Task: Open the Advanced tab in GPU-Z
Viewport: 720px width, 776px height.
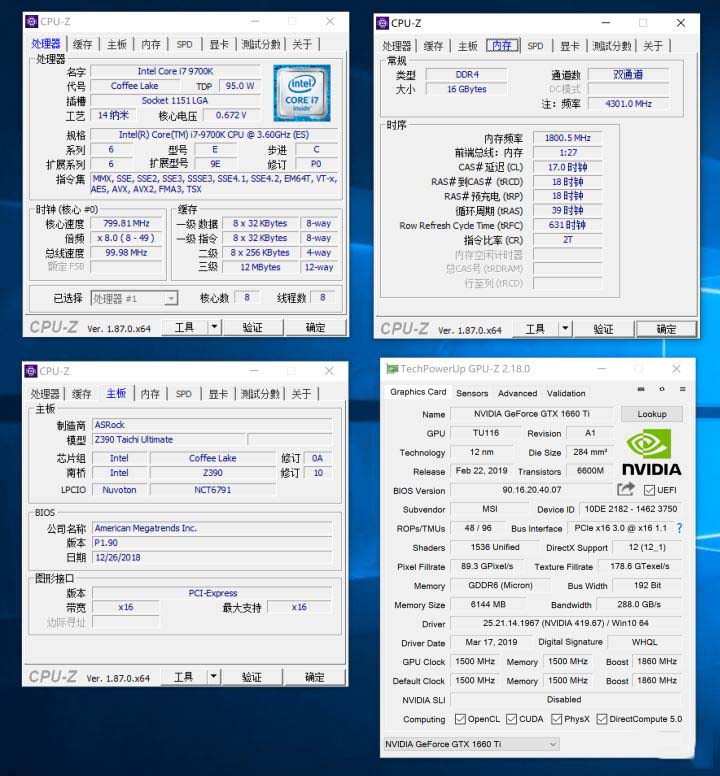Action: pos(518,393)
